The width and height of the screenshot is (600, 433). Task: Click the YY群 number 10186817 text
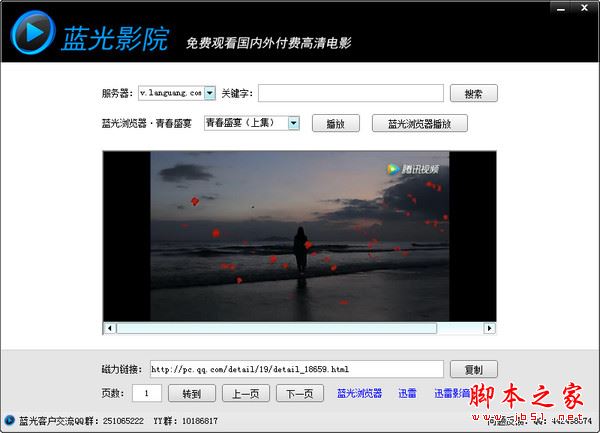pyautogui.click(x=200, y=421)
